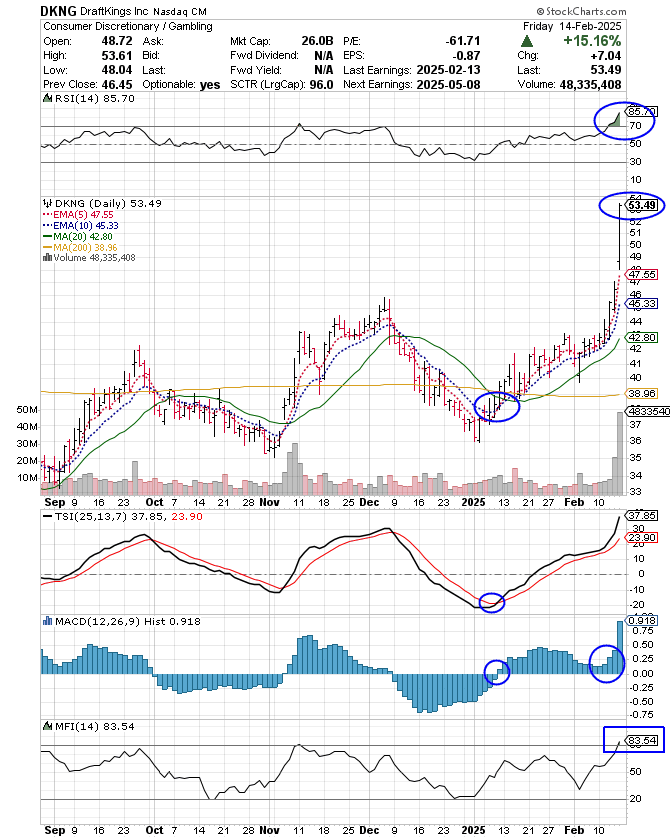The width and height of the screenshot is (670, 838).
Task: Click the histogram icon beside MACD(12,26,9)
Action: (x=48, y=621)
